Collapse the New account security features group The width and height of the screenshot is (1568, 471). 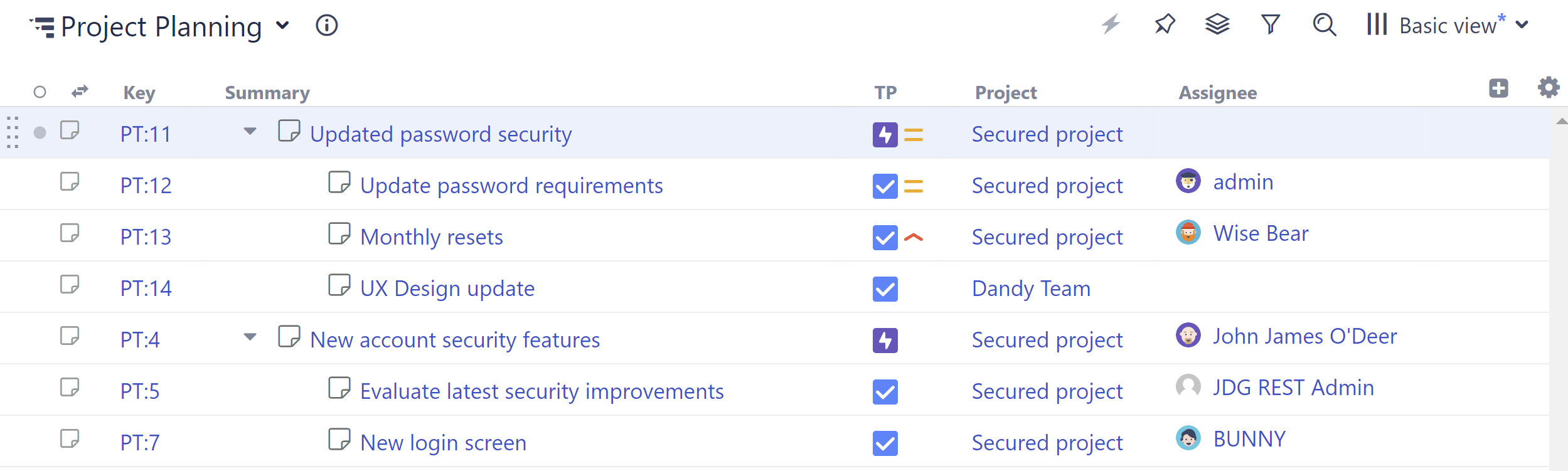tap(250, 337)
